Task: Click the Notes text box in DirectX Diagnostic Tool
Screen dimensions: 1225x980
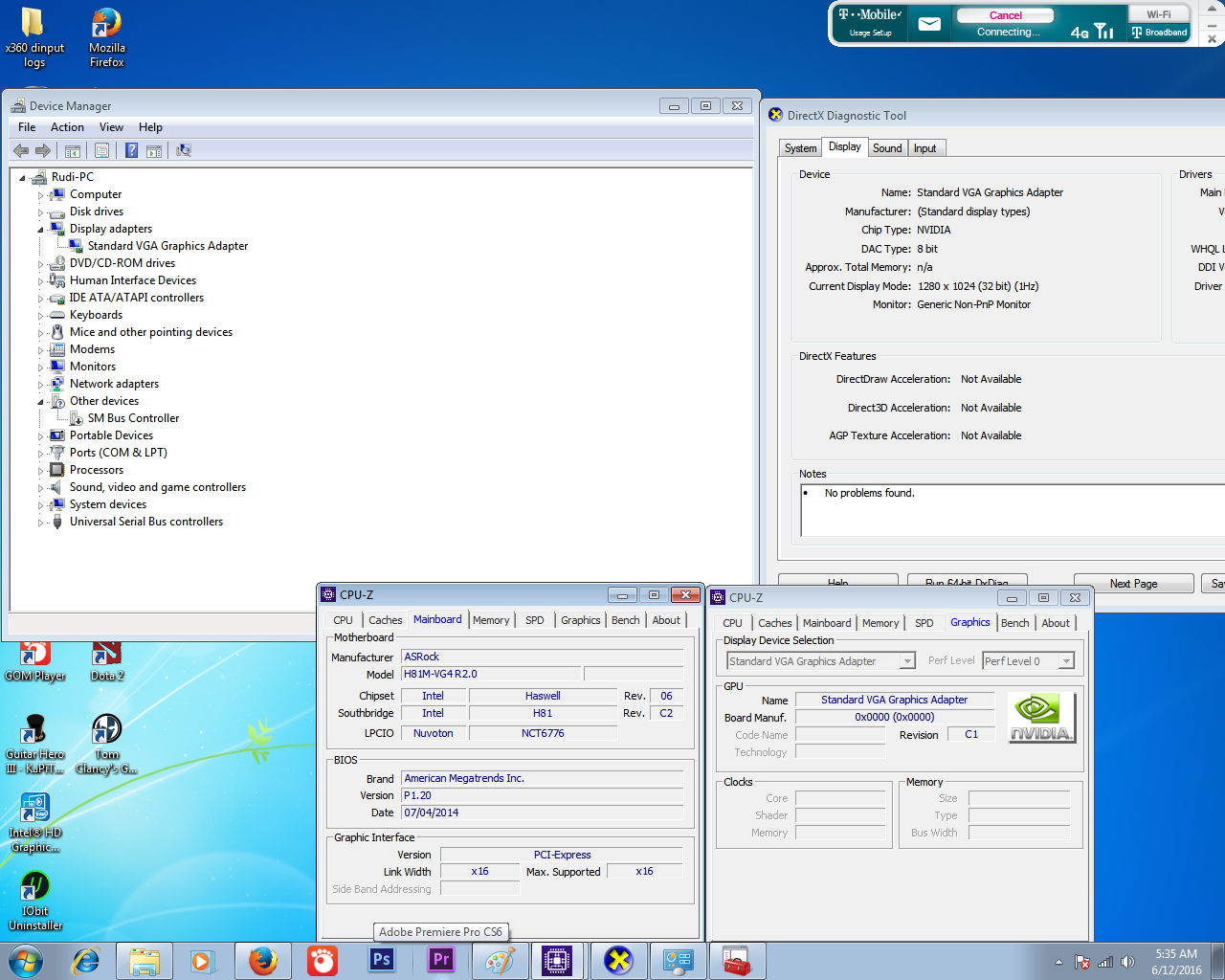Action: (x=1013, y=509)
